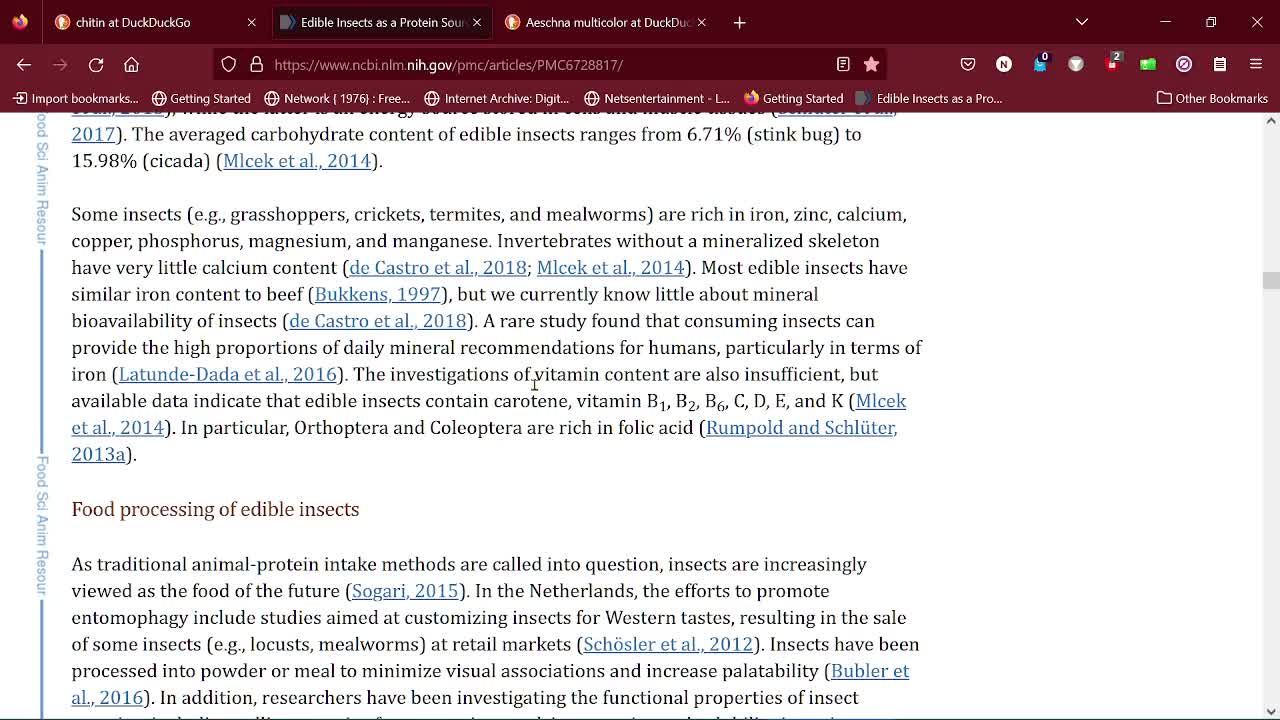Open the Firefox application menu
This screenshot has width=1280, height=720.
coord(1256,64)
